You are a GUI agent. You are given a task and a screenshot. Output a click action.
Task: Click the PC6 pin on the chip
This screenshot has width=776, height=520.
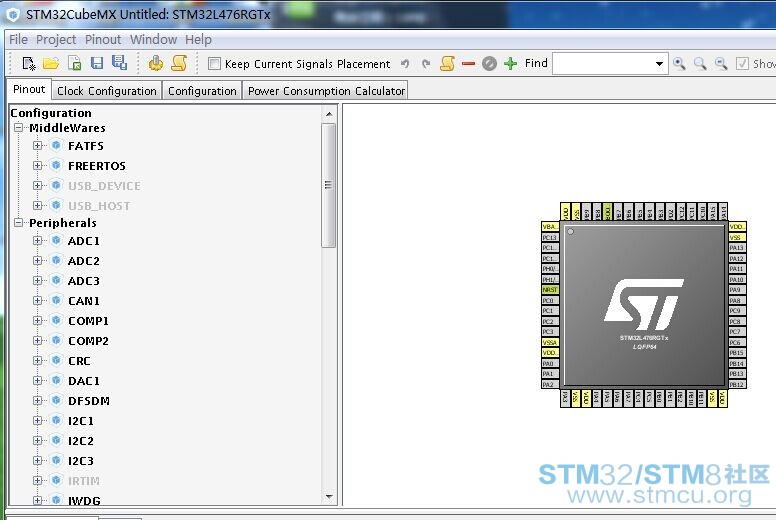click(737, 342)
